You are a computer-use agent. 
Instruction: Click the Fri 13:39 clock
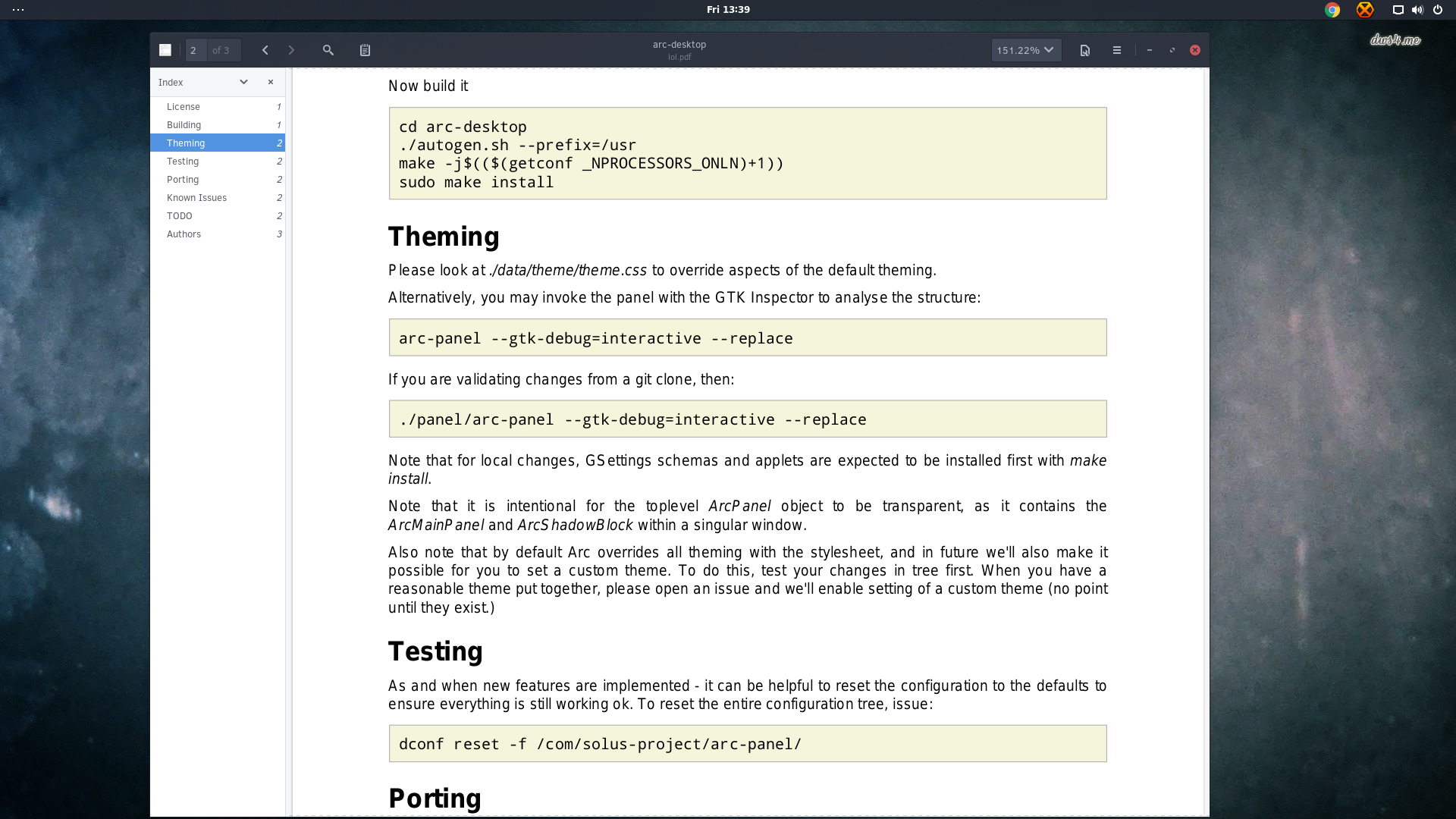tap(728, 10)
